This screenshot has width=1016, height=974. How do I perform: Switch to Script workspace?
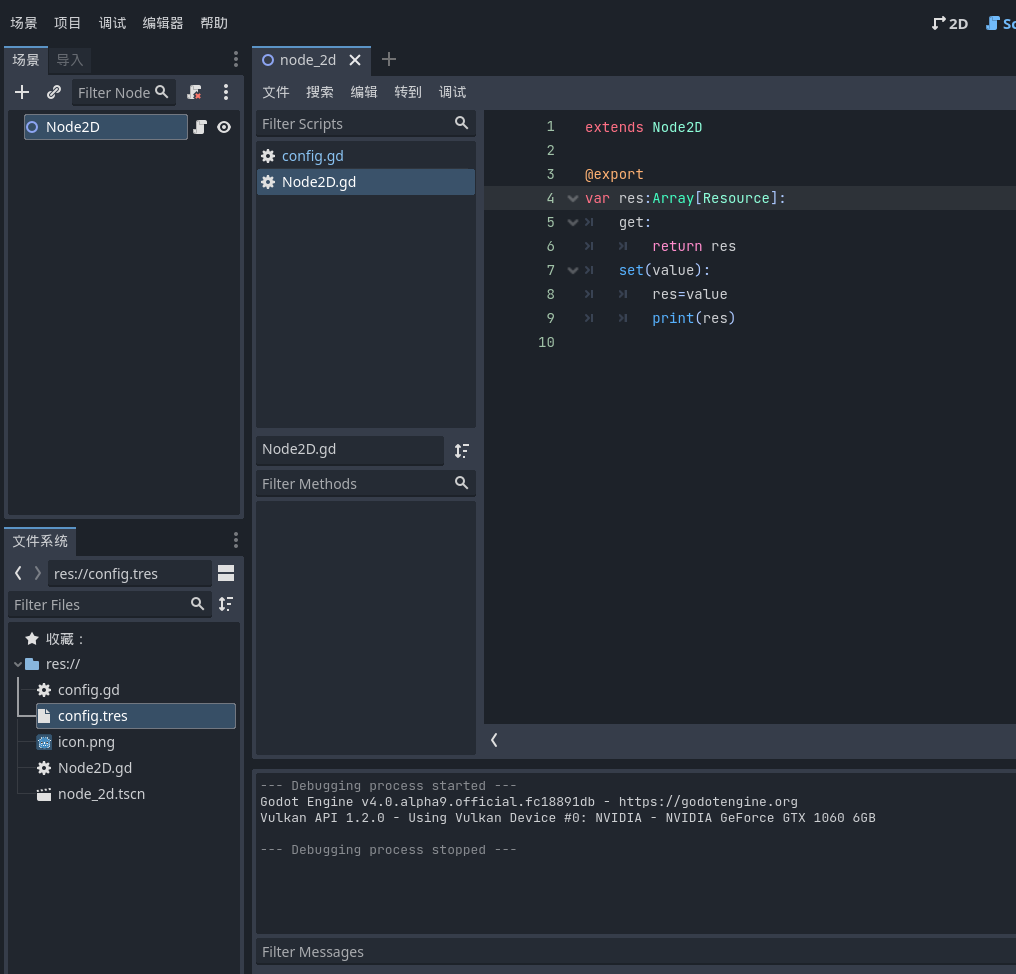coord(1000,24)
